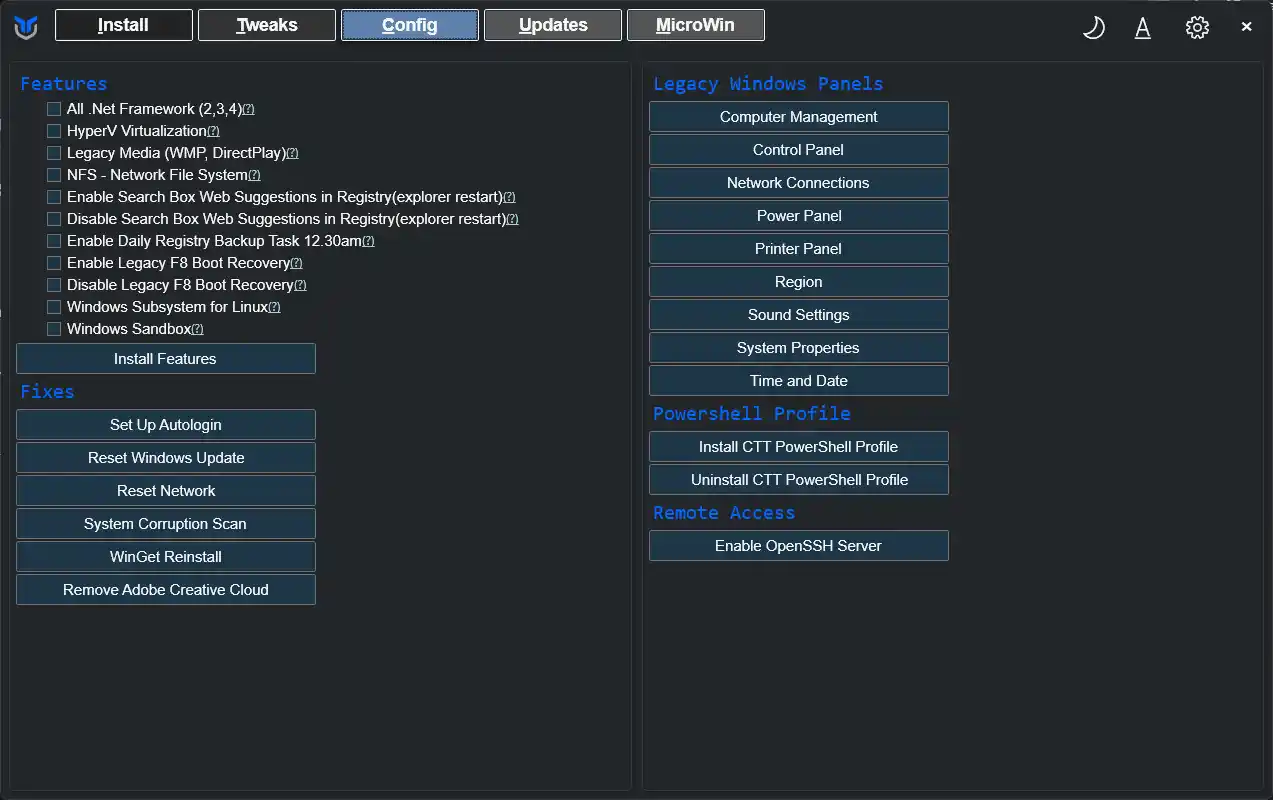Run Reset Windows Update

166,458
